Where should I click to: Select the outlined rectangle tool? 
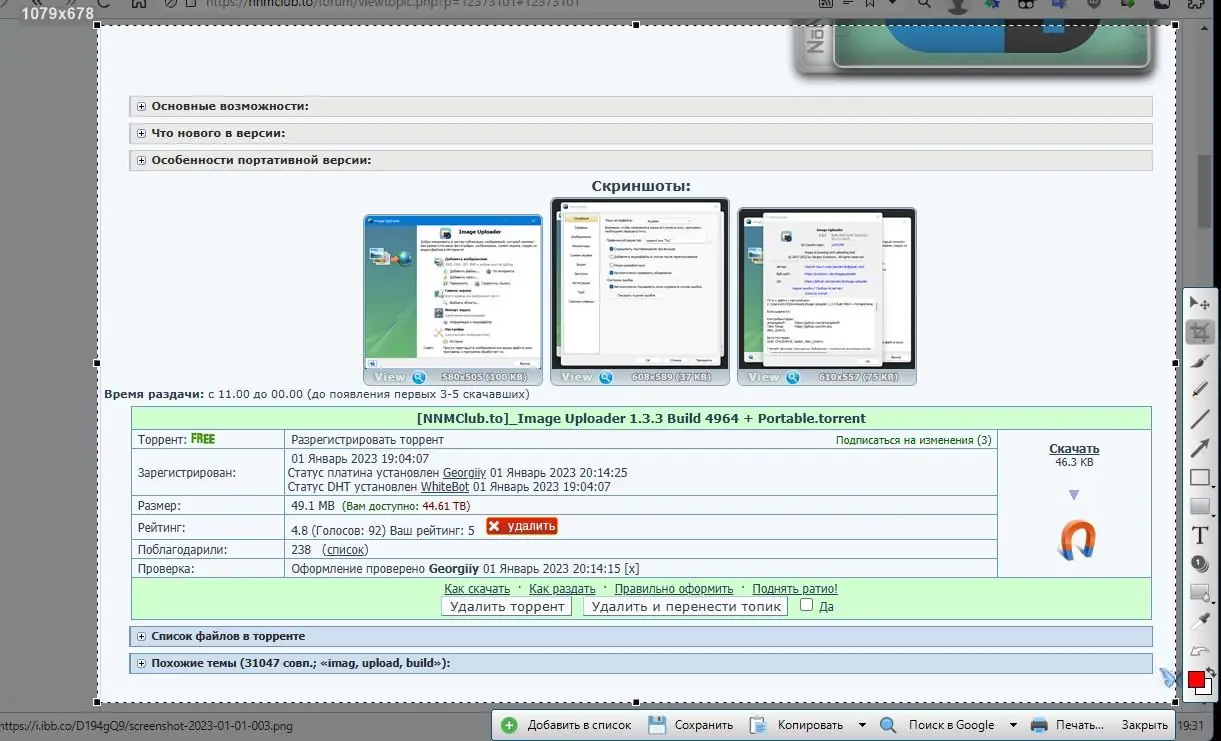[x=1200, y=477]
